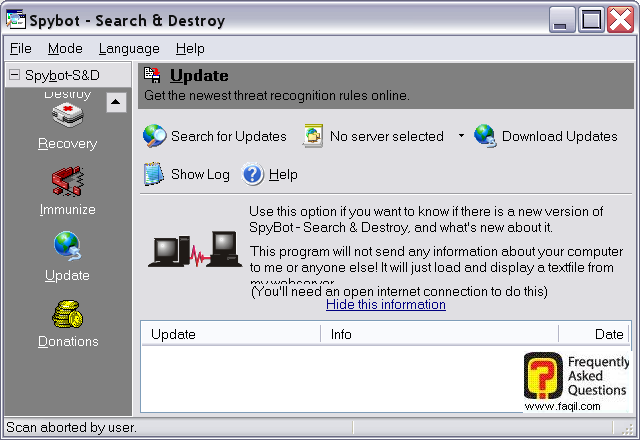Viewport: 640px width, 440px height.
Task: Click the Donations label in sidebar
Action: [68, 341]
